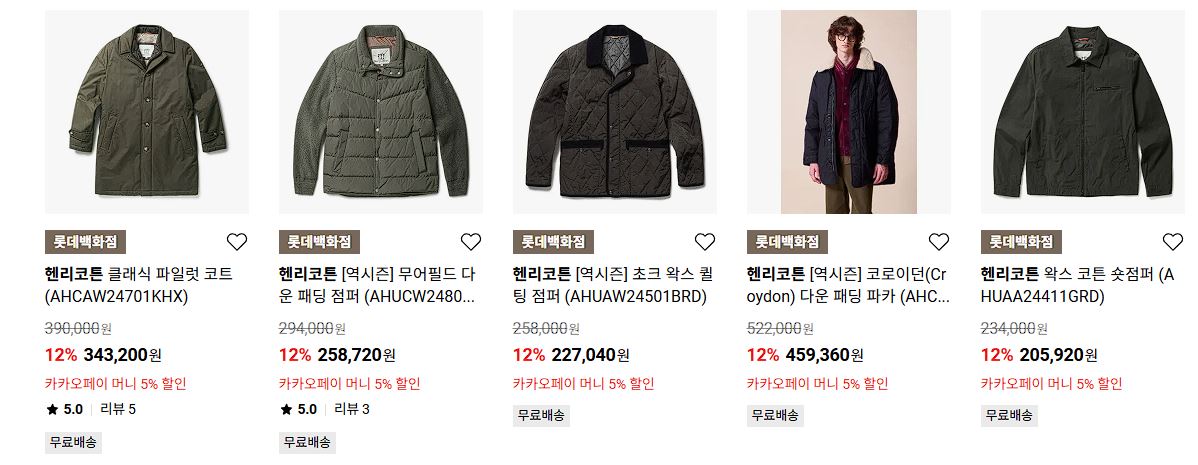This screenshot has width=1198, height=465.
Task: Open the 왁스 코튼 숏점퍼 (AHUAA24411GRD) title
Action: tap(1078, 286)
